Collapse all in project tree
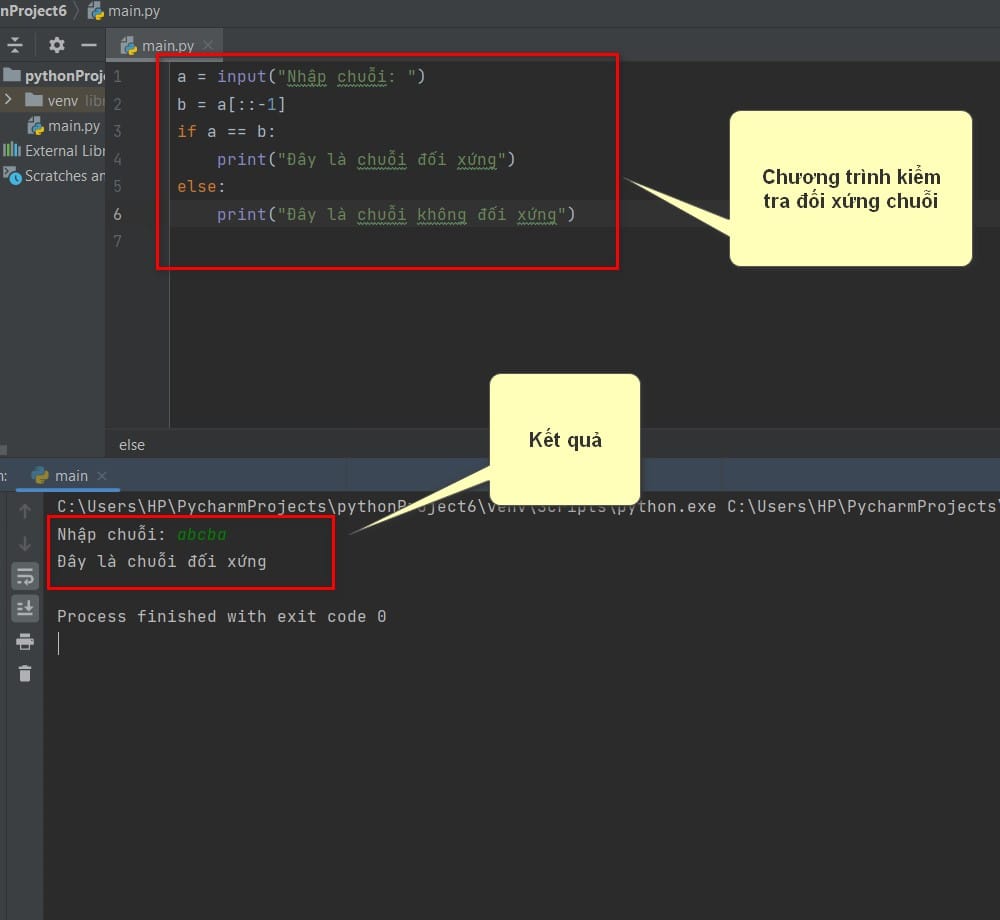Viewport: 1000px width, 920px height. click(15, 45)
